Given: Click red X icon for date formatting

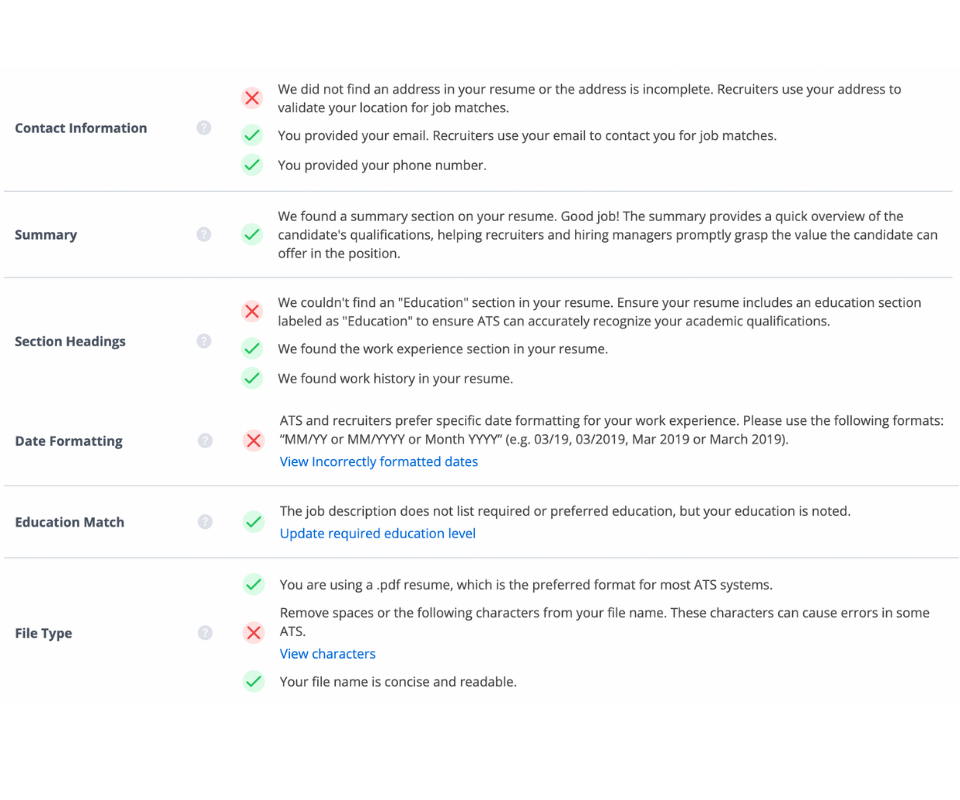Looking at the screenshot, I should (x=253, y=440).
